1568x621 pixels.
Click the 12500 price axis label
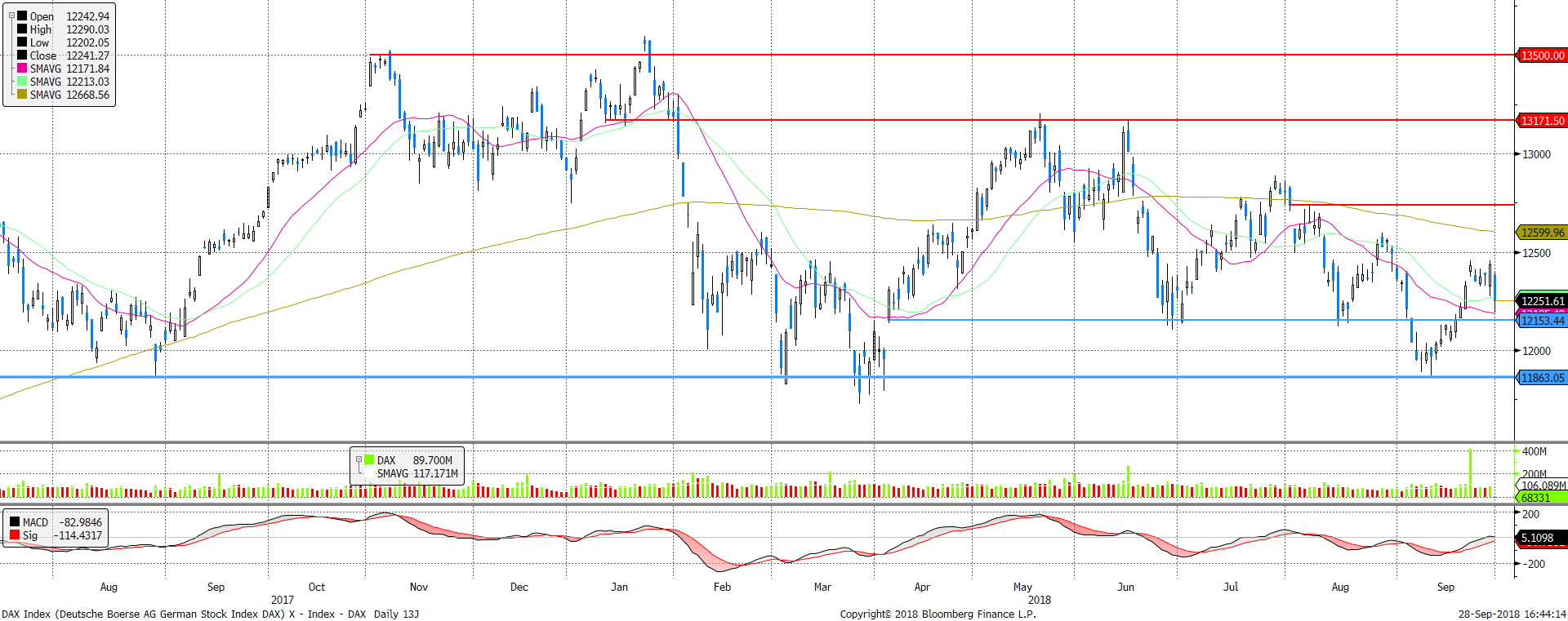tap(1536, 253)
